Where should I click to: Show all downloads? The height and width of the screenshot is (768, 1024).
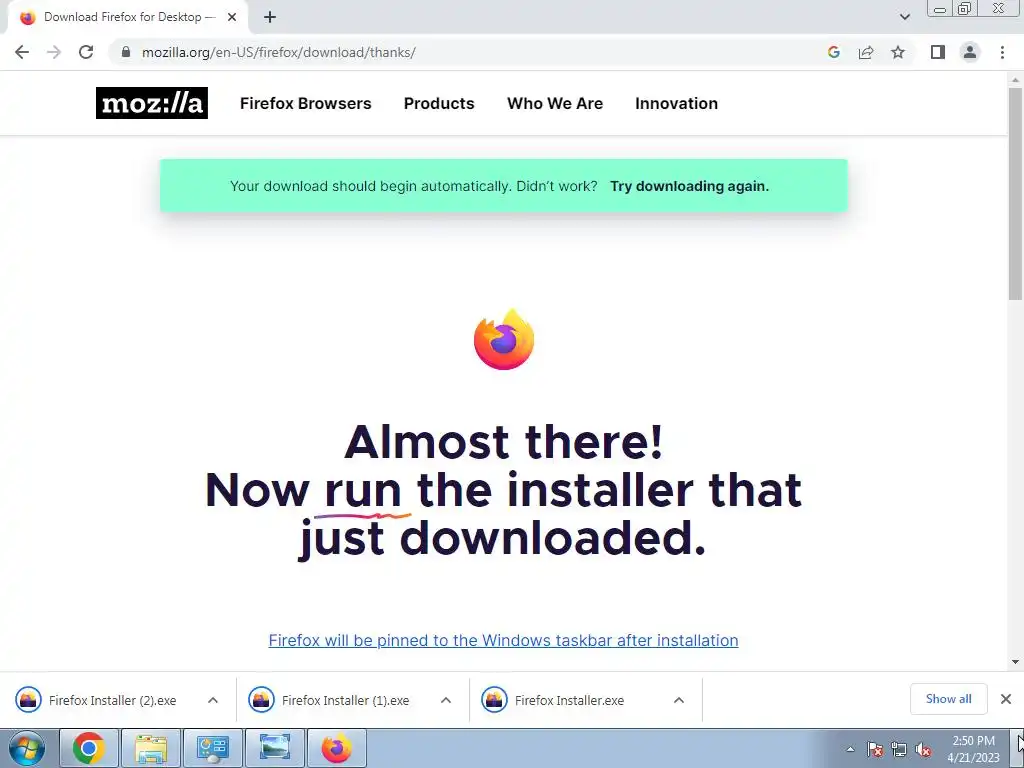tap(948, 699)
